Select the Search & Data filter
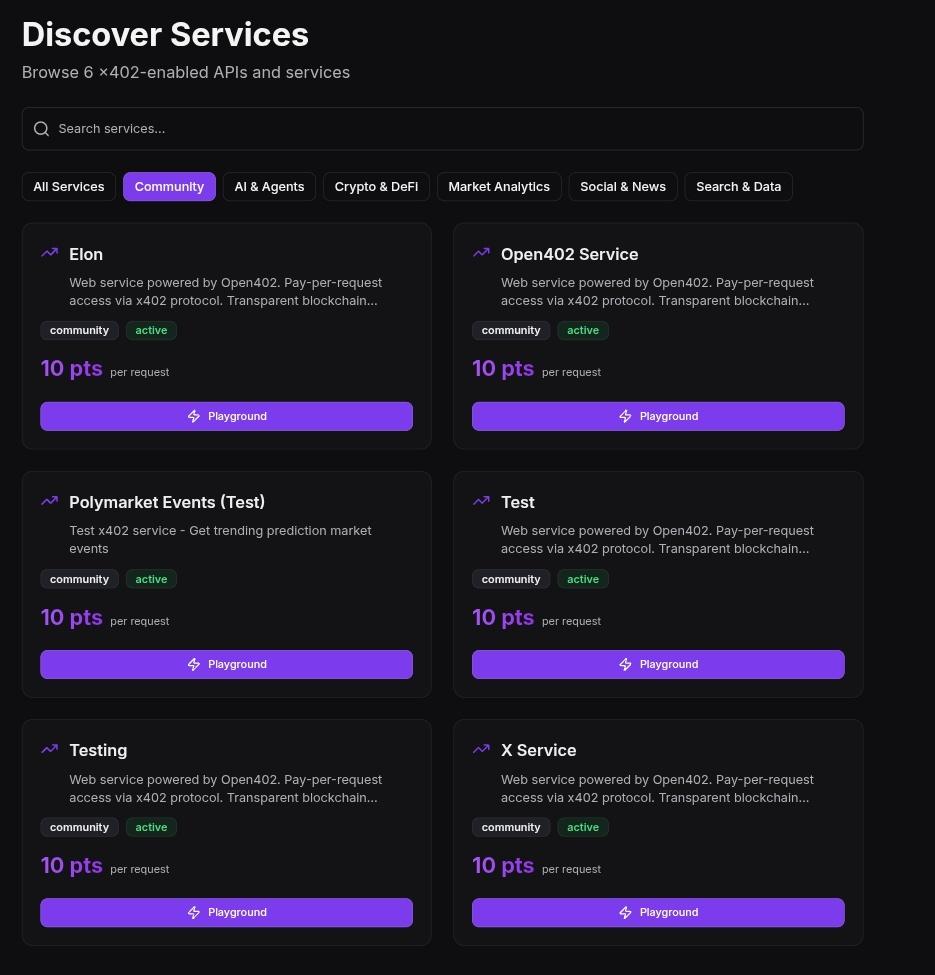The width and height of the screenshot is (935, 975). pyautogui.click(x=738, y=186)
